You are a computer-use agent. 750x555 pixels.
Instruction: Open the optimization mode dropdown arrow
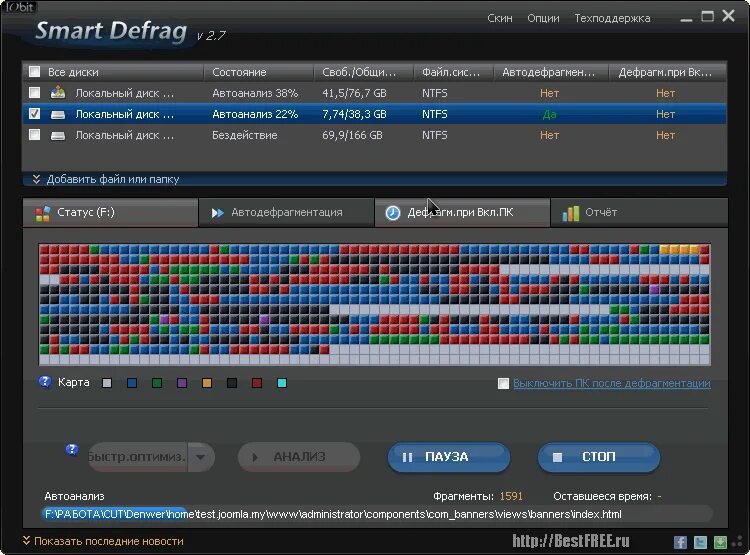200,457
